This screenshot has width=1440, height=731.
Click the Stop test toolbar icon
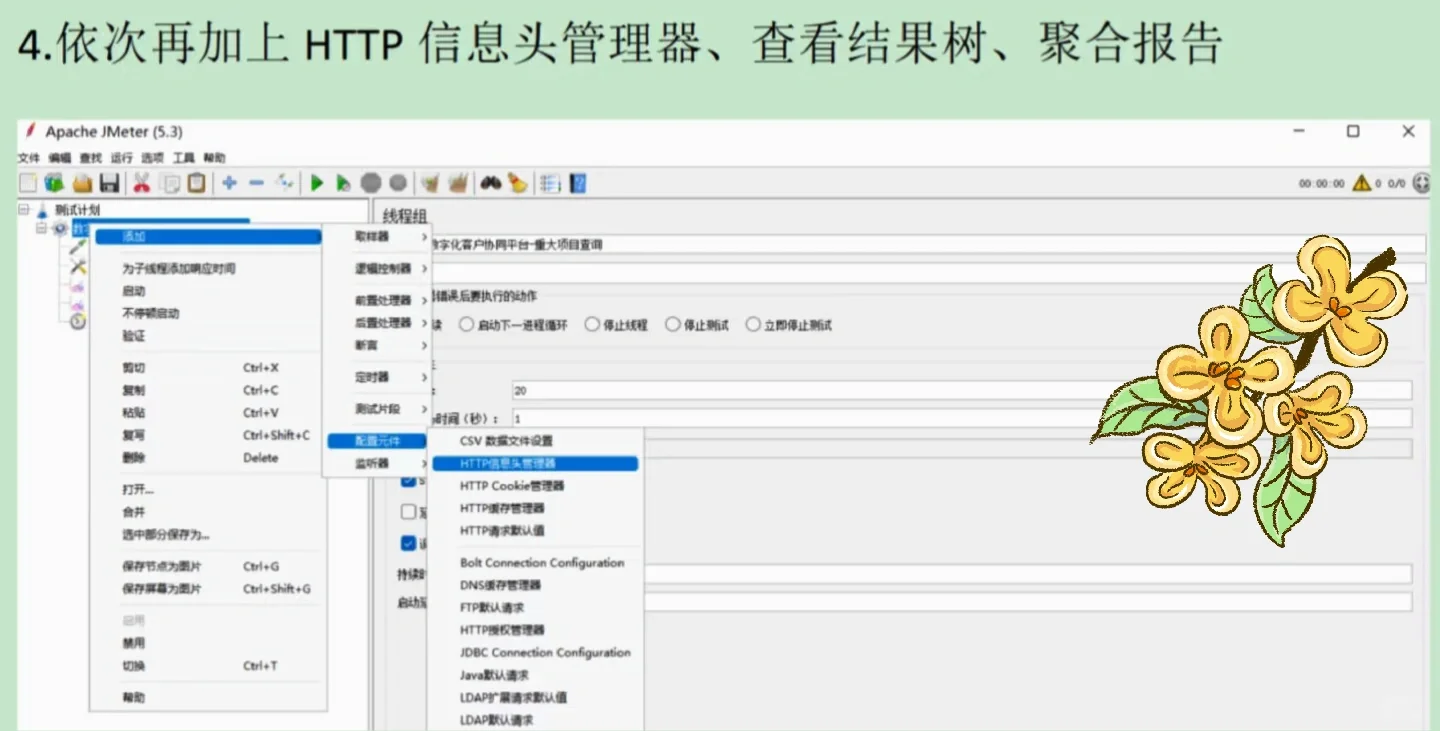pos(371,183)
